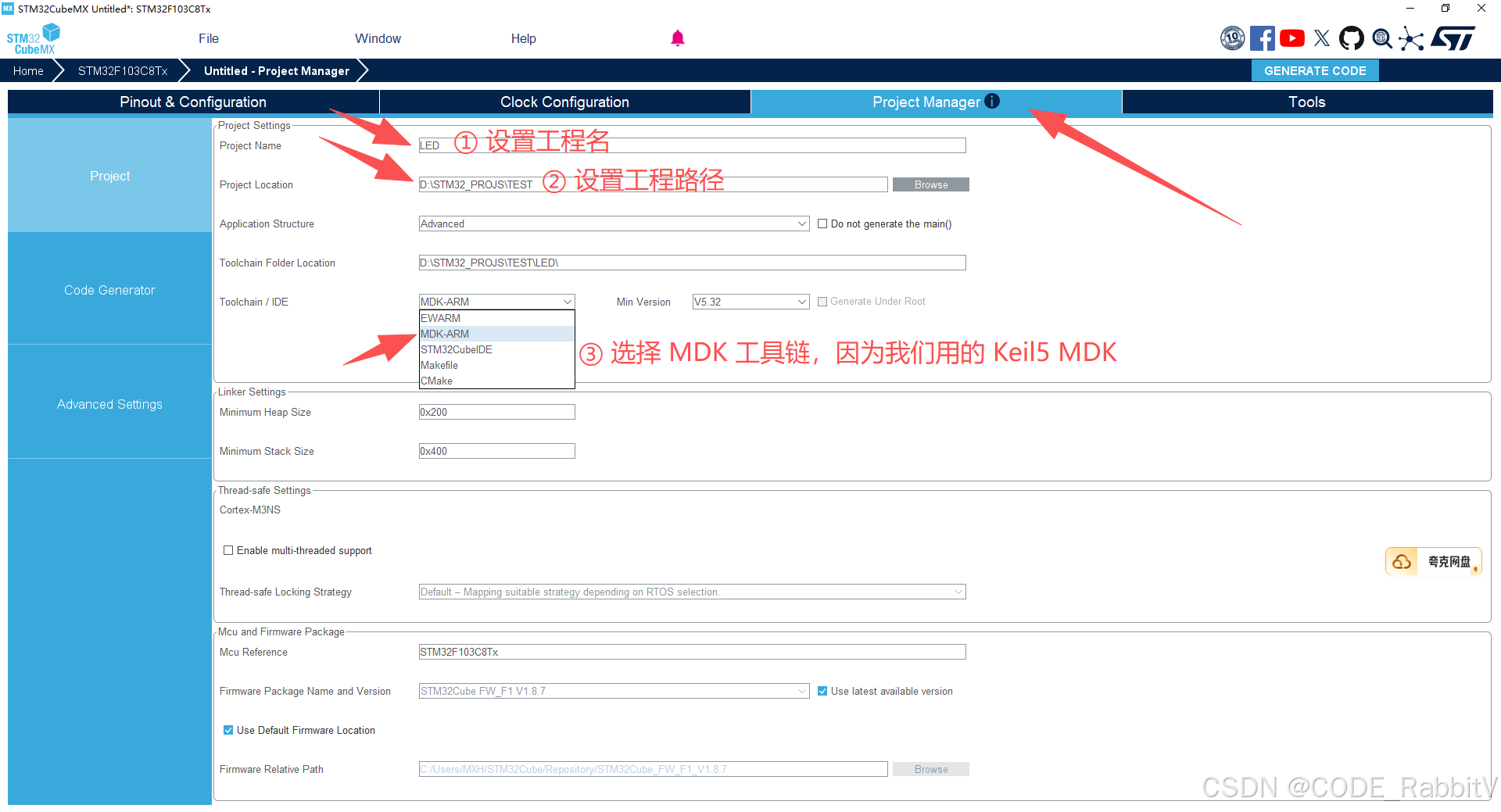Click Minimum Stack Size field
The image size is (1501, 812).
coord(496,451)
